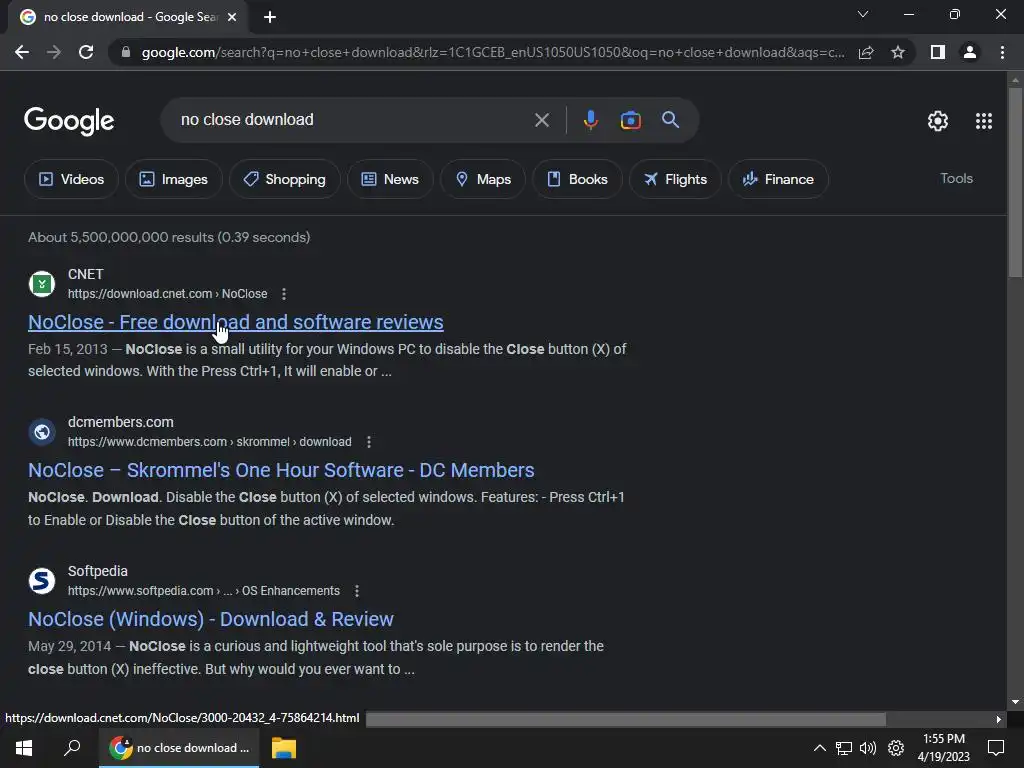Show Maps results
Viewport: 1024px width, 768px height.
click(483, 179)
